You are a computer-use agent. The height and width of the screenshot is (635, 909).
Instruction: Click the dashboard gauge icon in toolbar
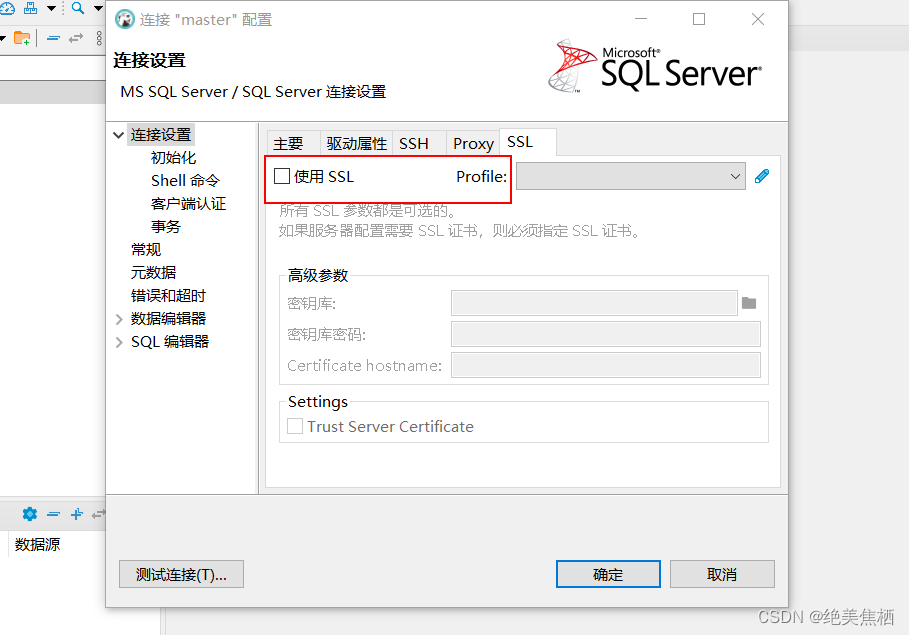tap(6, 8)
